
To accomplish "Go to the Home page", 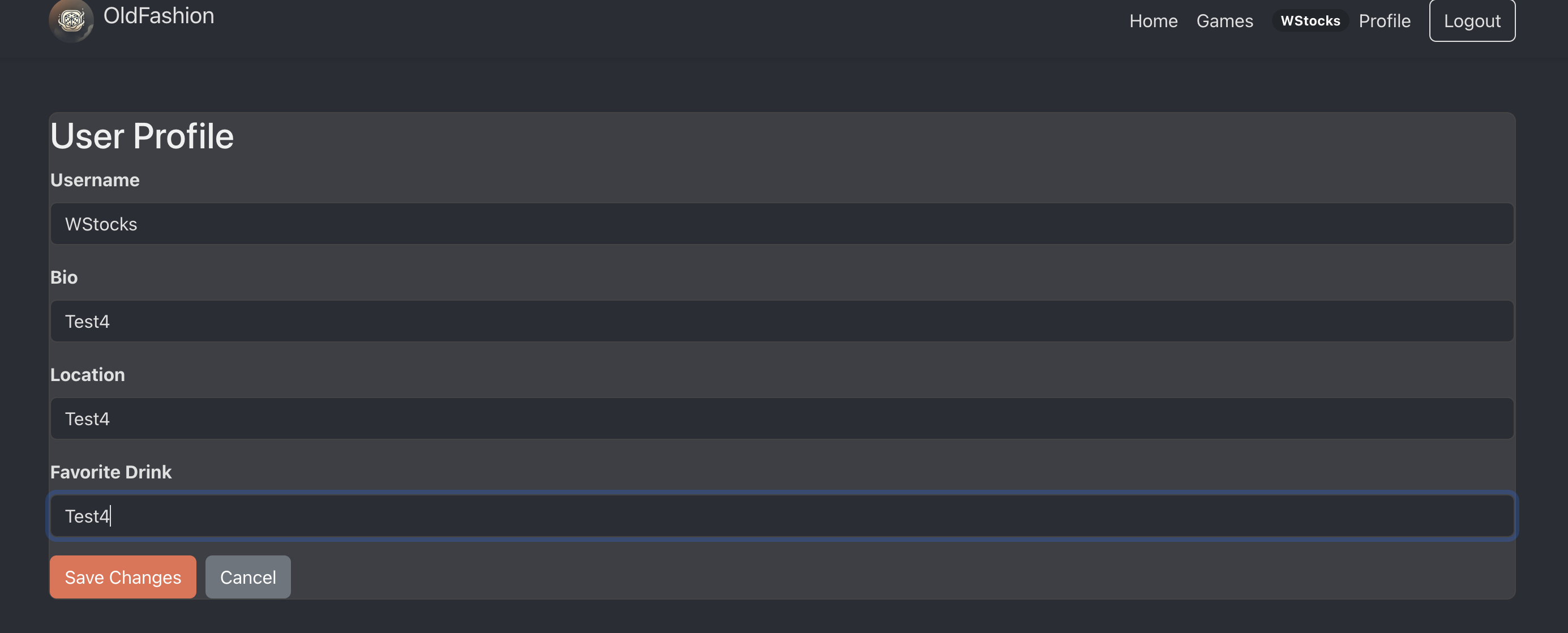I will (x=1153, y=21).
